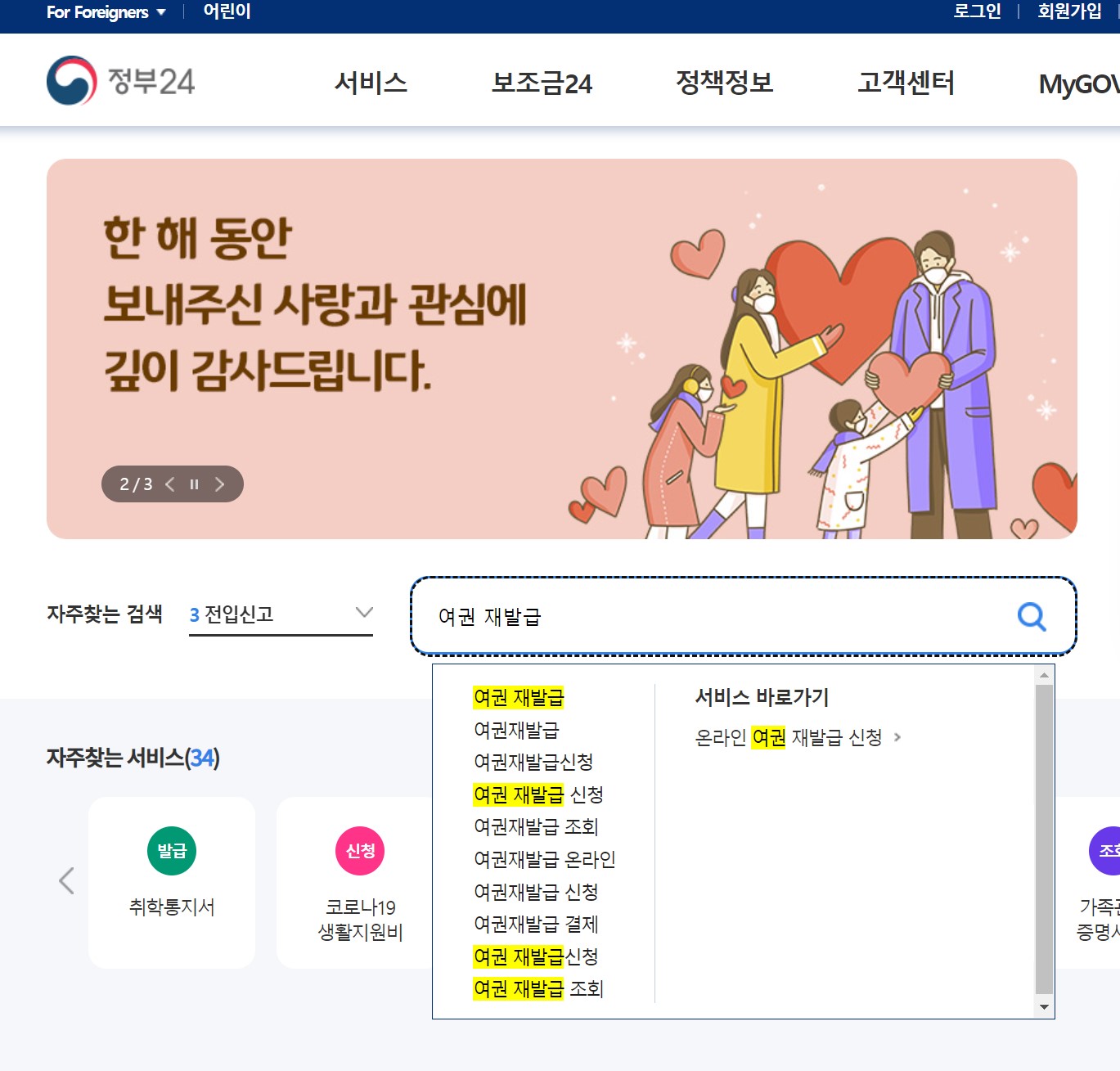This screenshot has height=1071, width=1120.
Task: Select the pink 신청 코로나19 생활지원비 icon
Action: tap(360, 851)
